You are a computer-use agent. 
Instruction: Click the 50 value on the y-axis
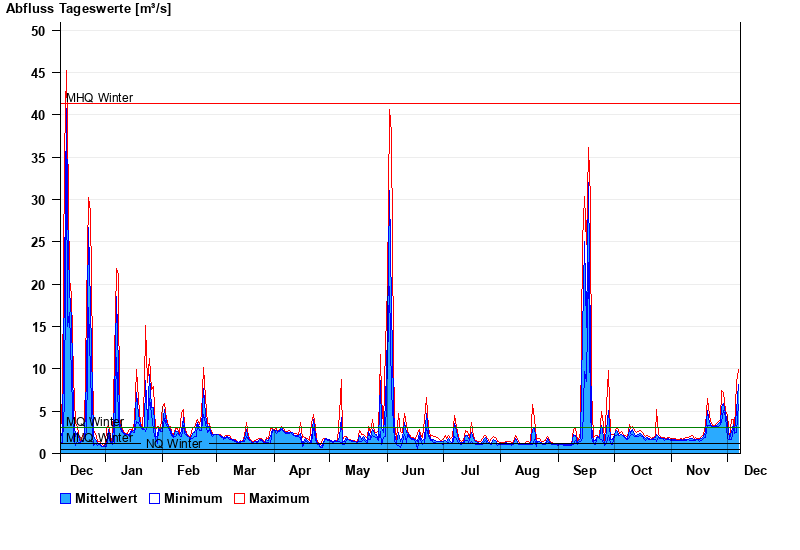point(38,31)
